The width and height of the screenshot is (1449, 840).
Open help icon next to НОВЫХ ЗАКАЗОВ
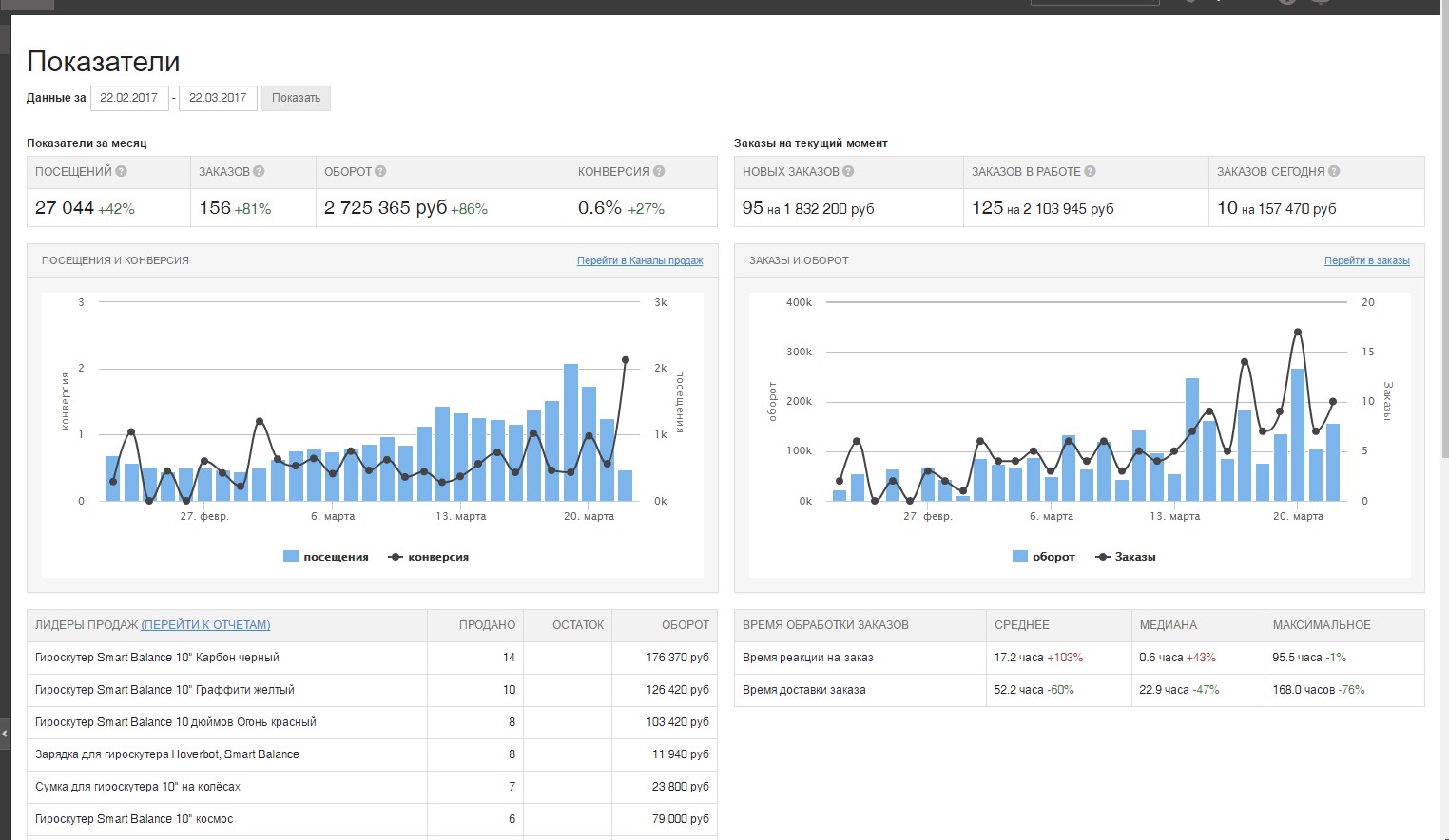pos(848,172)
